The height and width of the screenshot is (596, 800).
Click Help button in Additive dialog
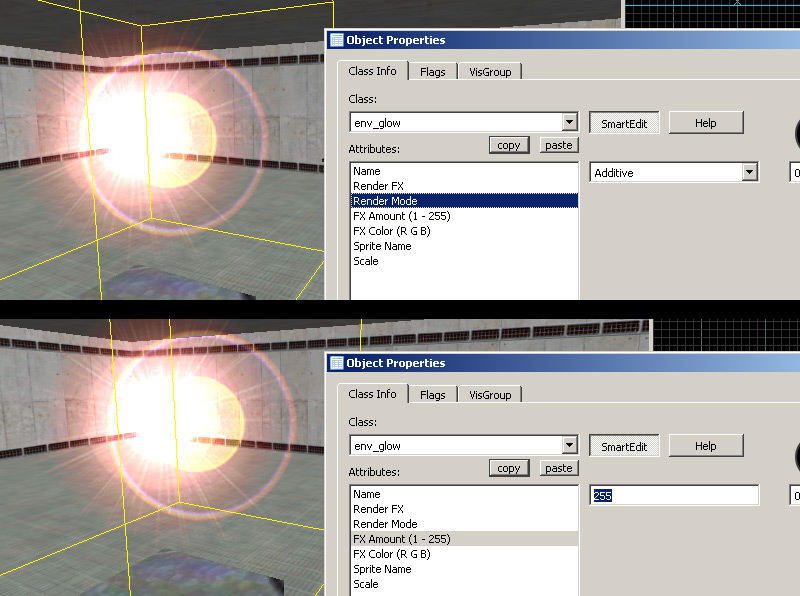[706, 123]
